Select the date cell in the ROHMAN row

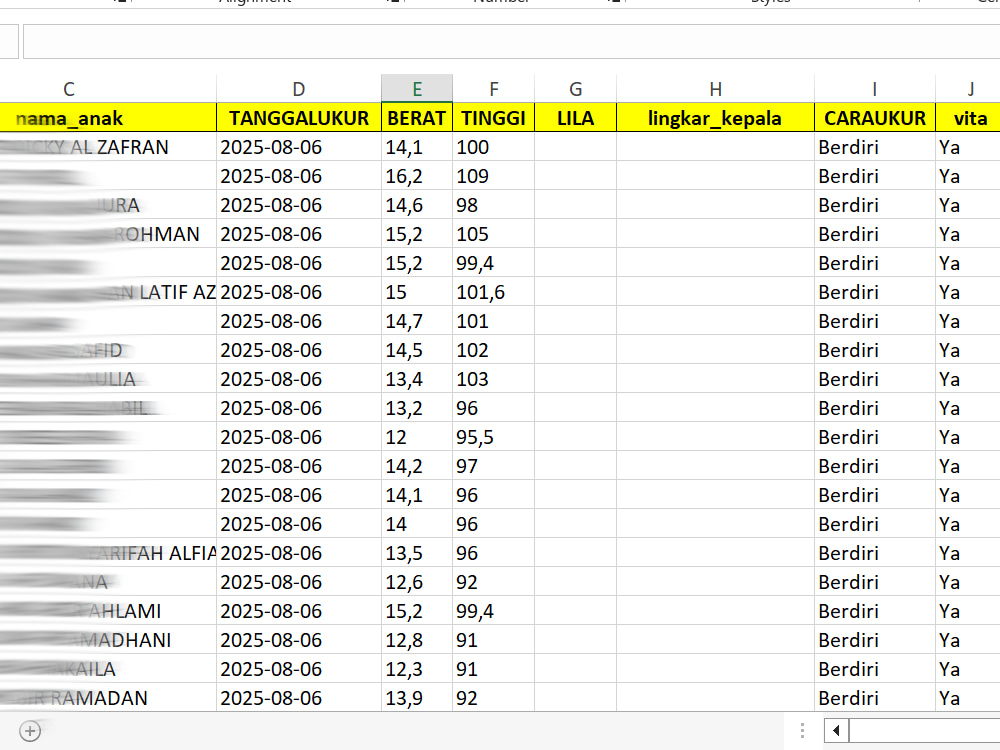(298, 234)
